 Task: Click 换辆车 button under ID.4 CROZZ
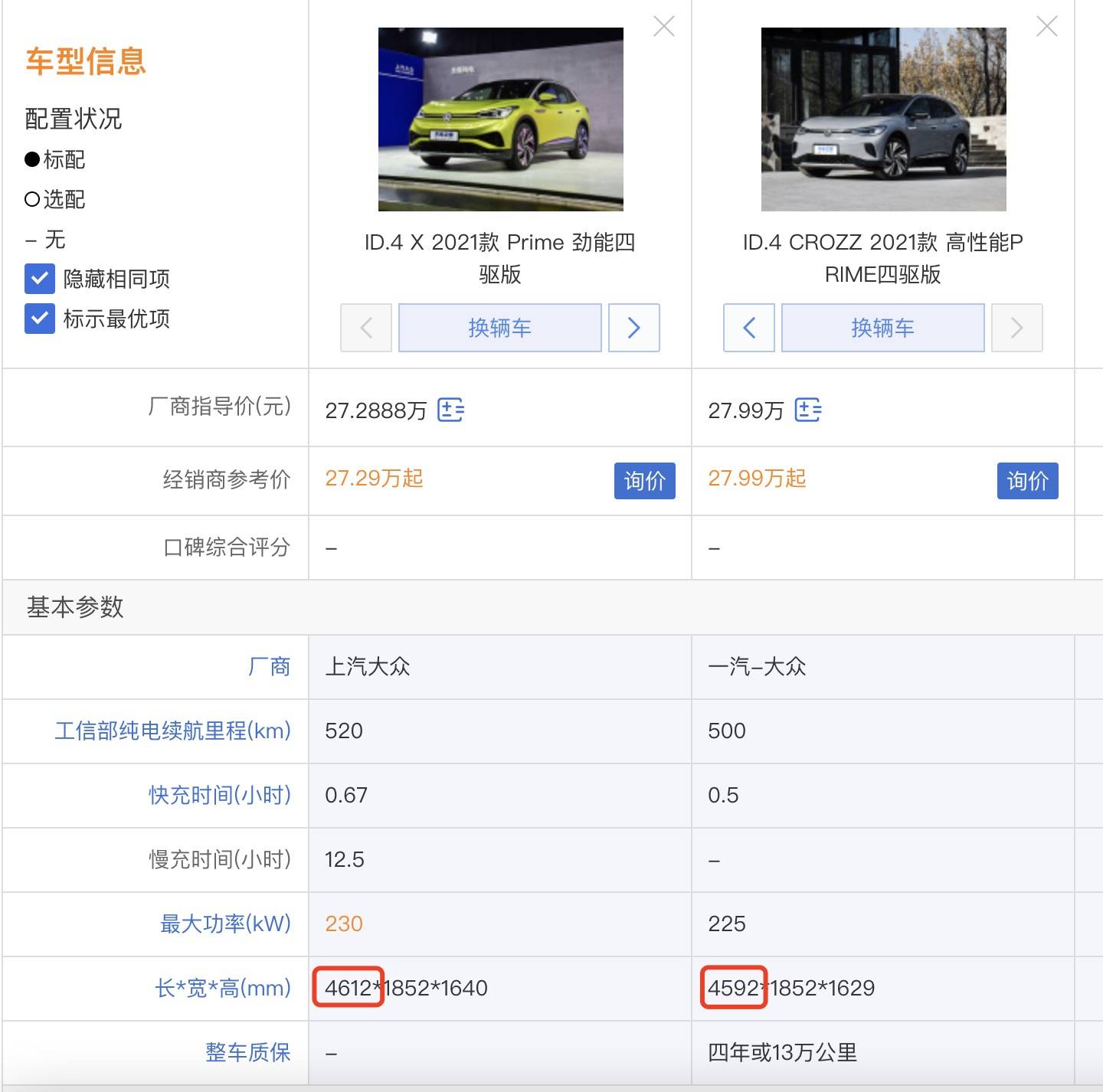[883, 328]
